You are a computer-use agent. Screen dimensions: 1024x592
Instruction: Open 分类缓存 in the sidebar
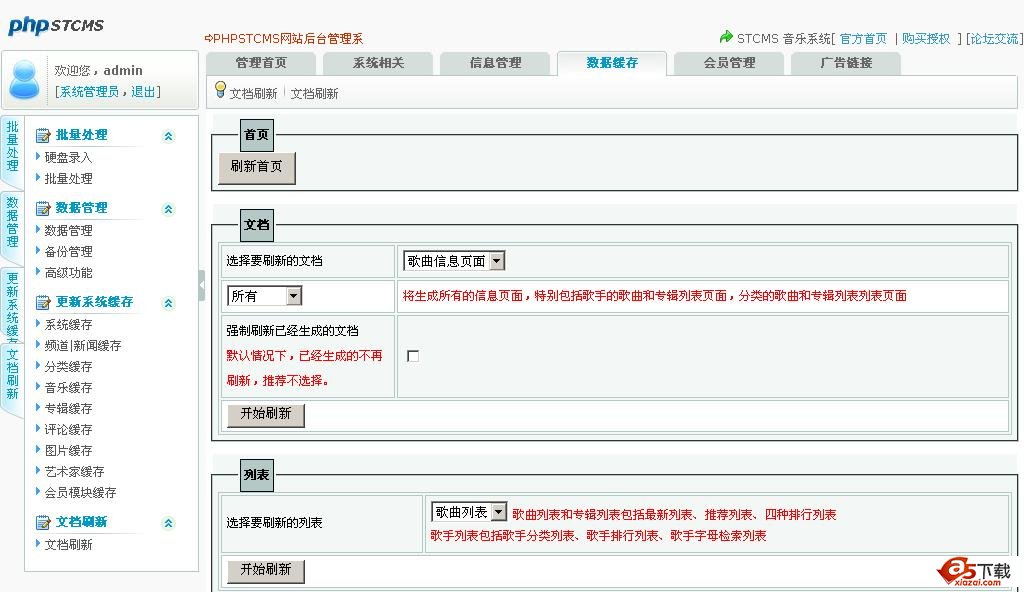[68, 367]
